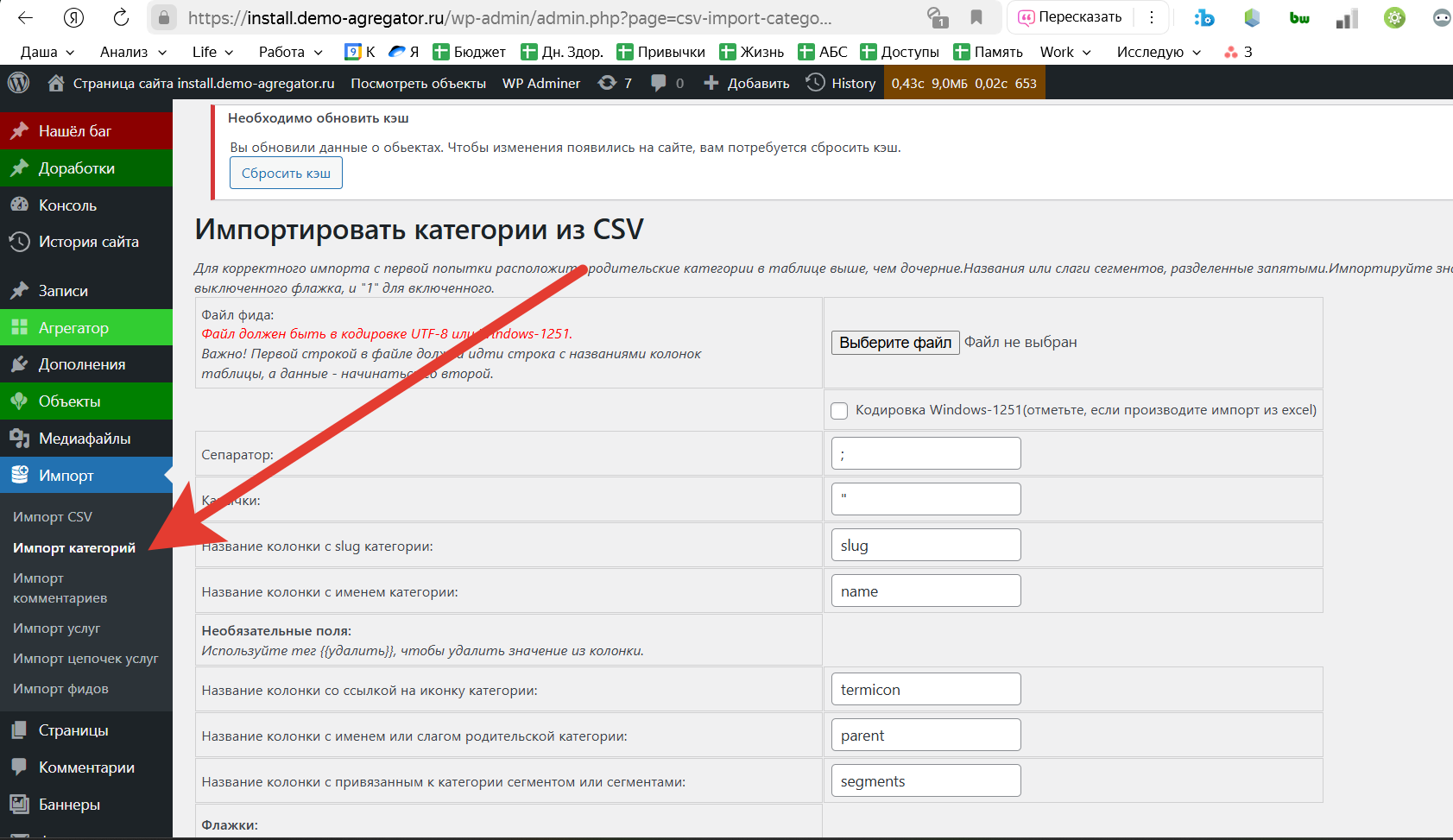Click the Выберите файл upload button
This screenshot has height=840, width=1453.
tap(894, 343)
